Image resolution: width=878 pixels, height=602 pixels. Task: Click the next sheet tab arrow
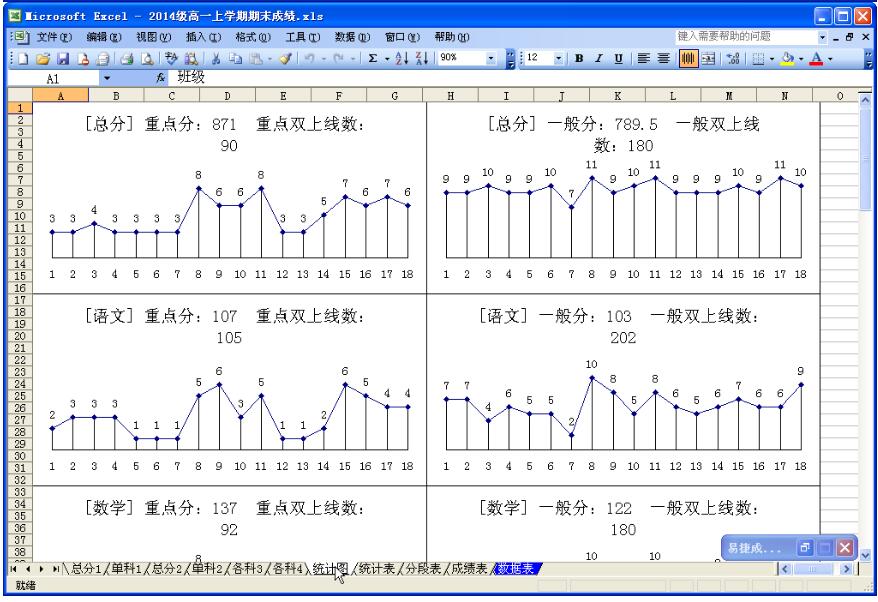point(41,569)
